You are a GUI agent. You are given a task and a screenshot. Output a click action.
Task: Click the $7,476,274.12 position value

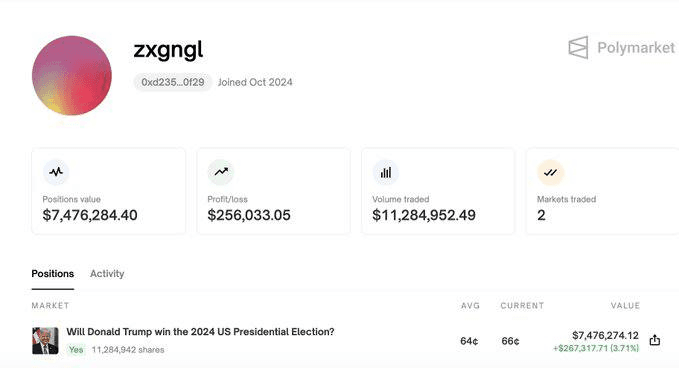click(x=605, y=336)
